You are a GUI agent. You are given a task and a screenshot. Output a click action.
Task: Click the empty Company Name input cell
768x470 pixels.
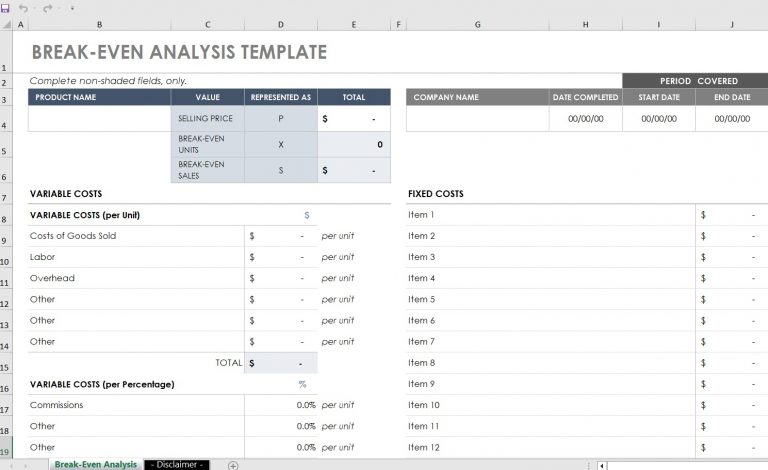(x=478, y=118)
